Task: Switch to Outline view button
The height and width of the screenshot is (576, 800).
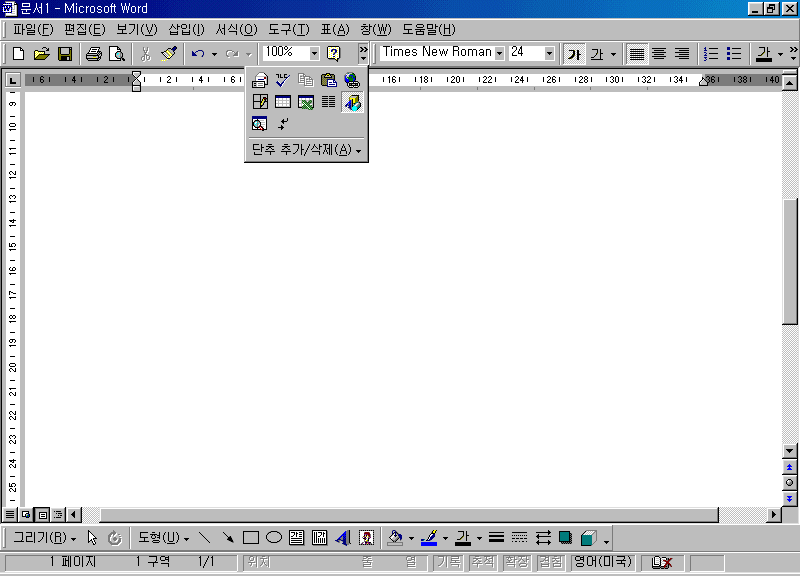Action: (x=58, y=514)
